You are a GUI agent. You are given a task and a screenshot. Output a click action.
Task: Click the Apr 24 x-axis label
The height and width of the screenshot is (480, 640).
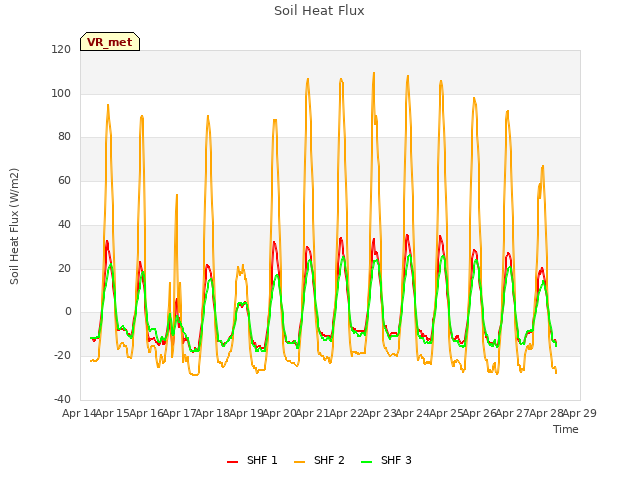(x=413, y=413)
